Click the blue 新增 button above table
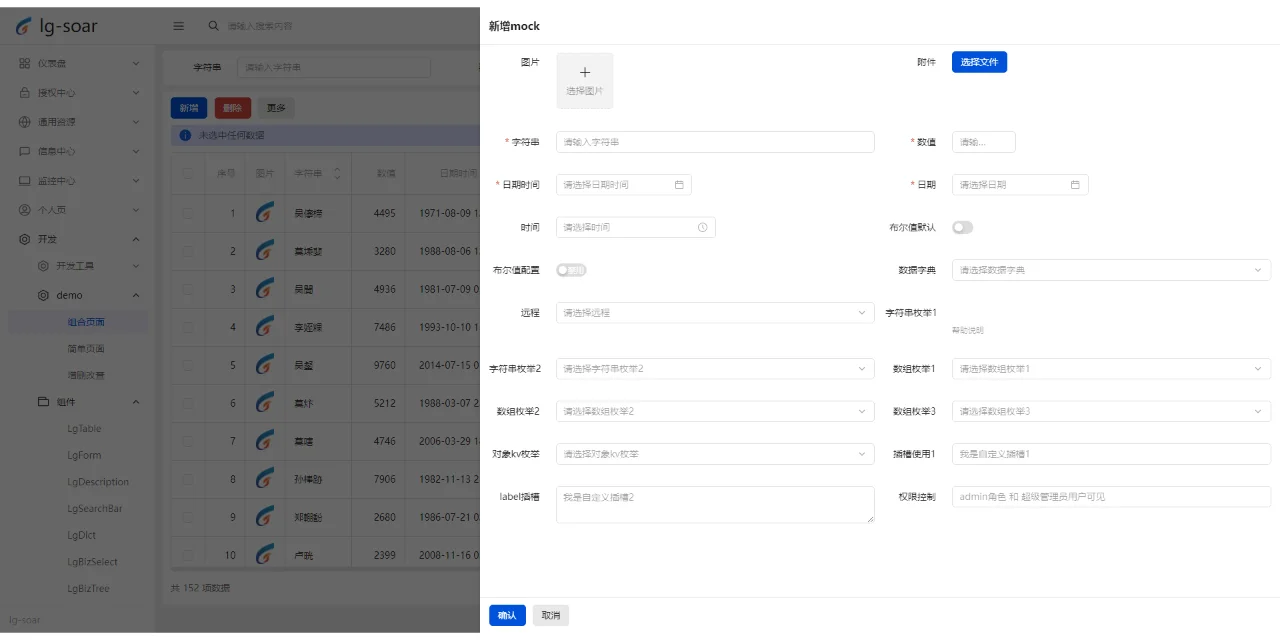The image size is (1280, 640). tap(189, 108)
